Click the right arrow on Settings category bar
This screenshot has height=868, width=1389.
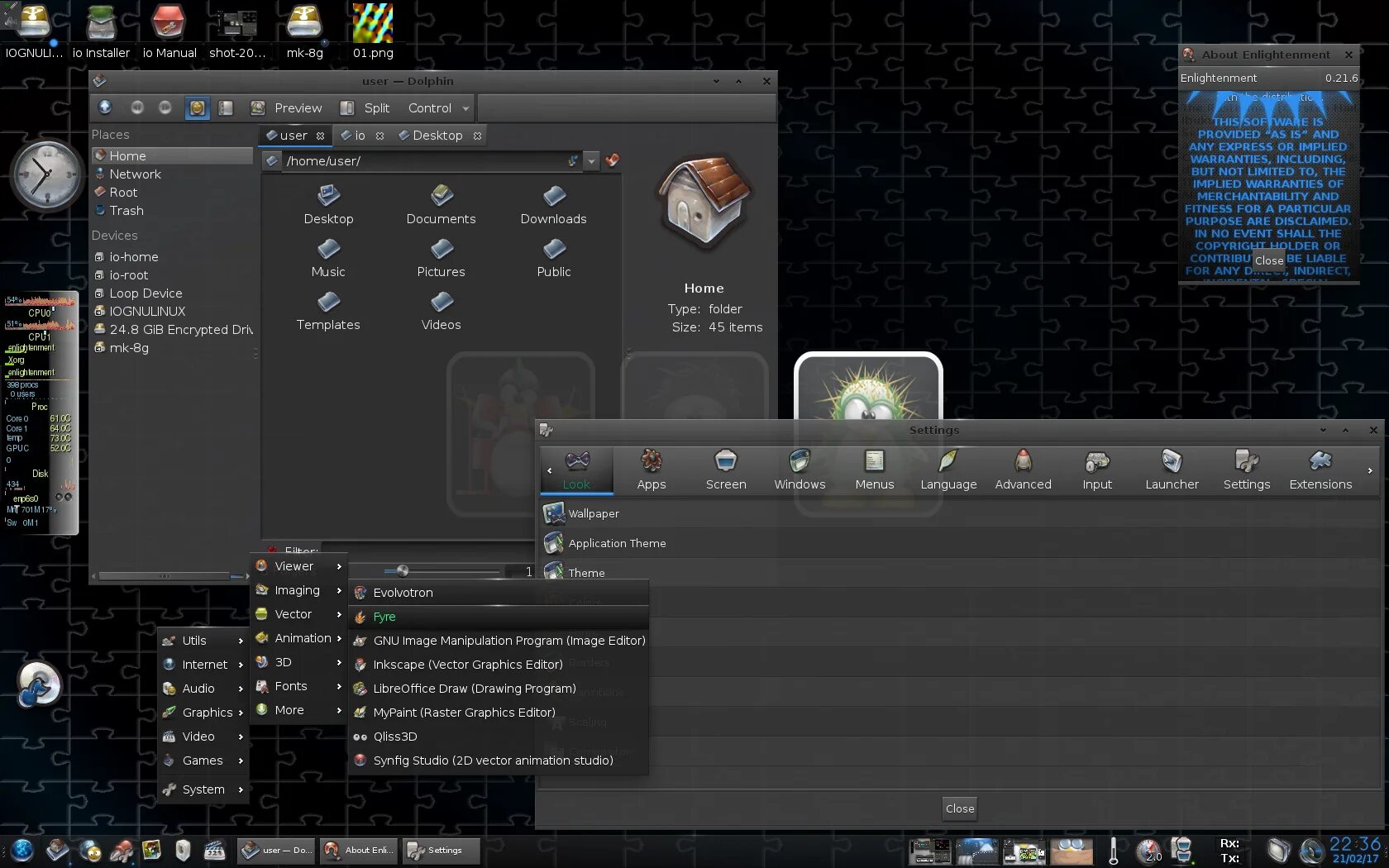(x=1370, y=470)
